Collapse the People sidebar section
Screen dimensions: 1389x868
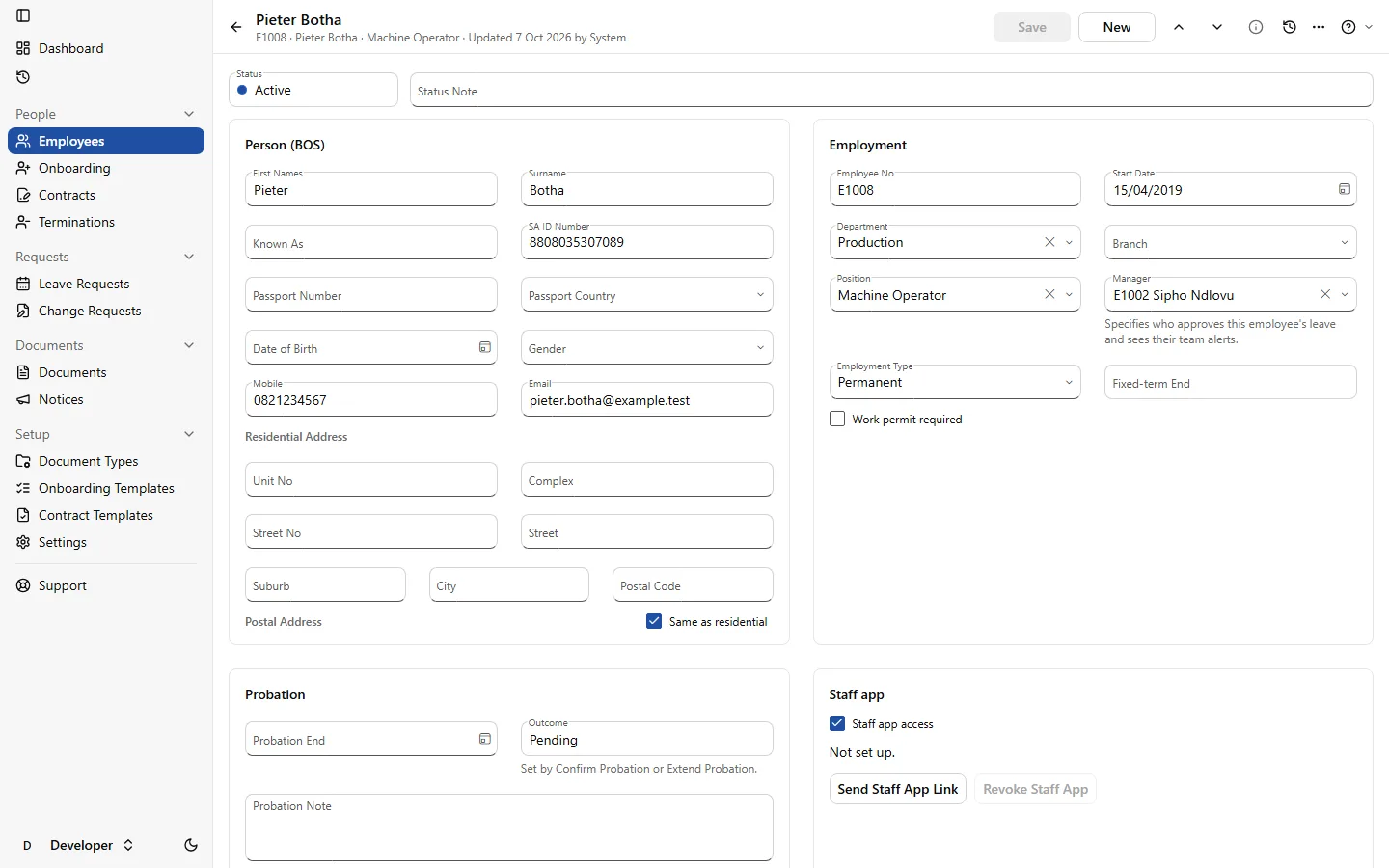point(189,114)
